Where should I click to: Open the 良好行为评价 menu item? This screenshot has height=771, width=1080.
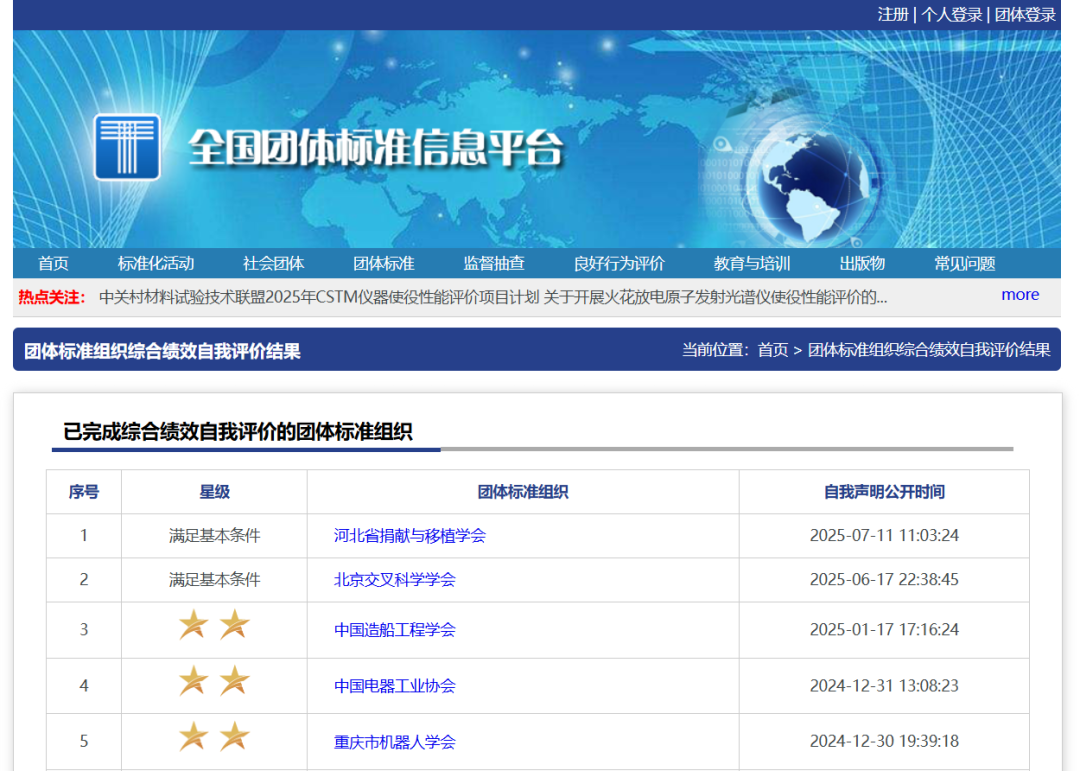[619, 264]
